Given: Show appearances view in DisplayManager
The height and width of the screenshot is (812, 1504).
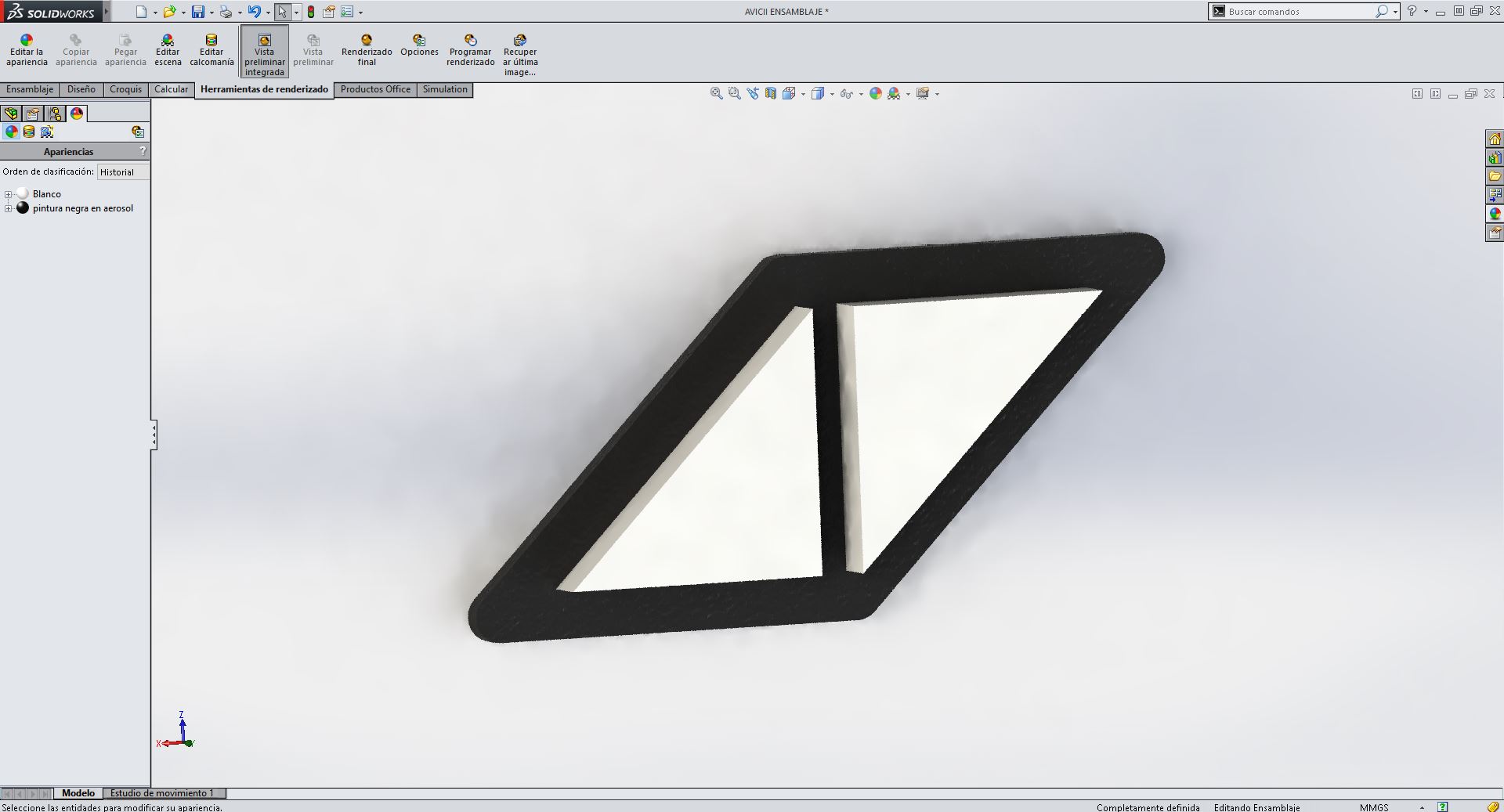Looking at the screenshot, I should coord(11,132).
